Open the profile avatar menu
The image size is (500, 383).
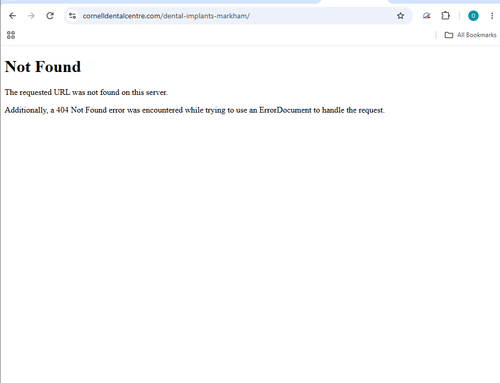(x=473, y=16)
